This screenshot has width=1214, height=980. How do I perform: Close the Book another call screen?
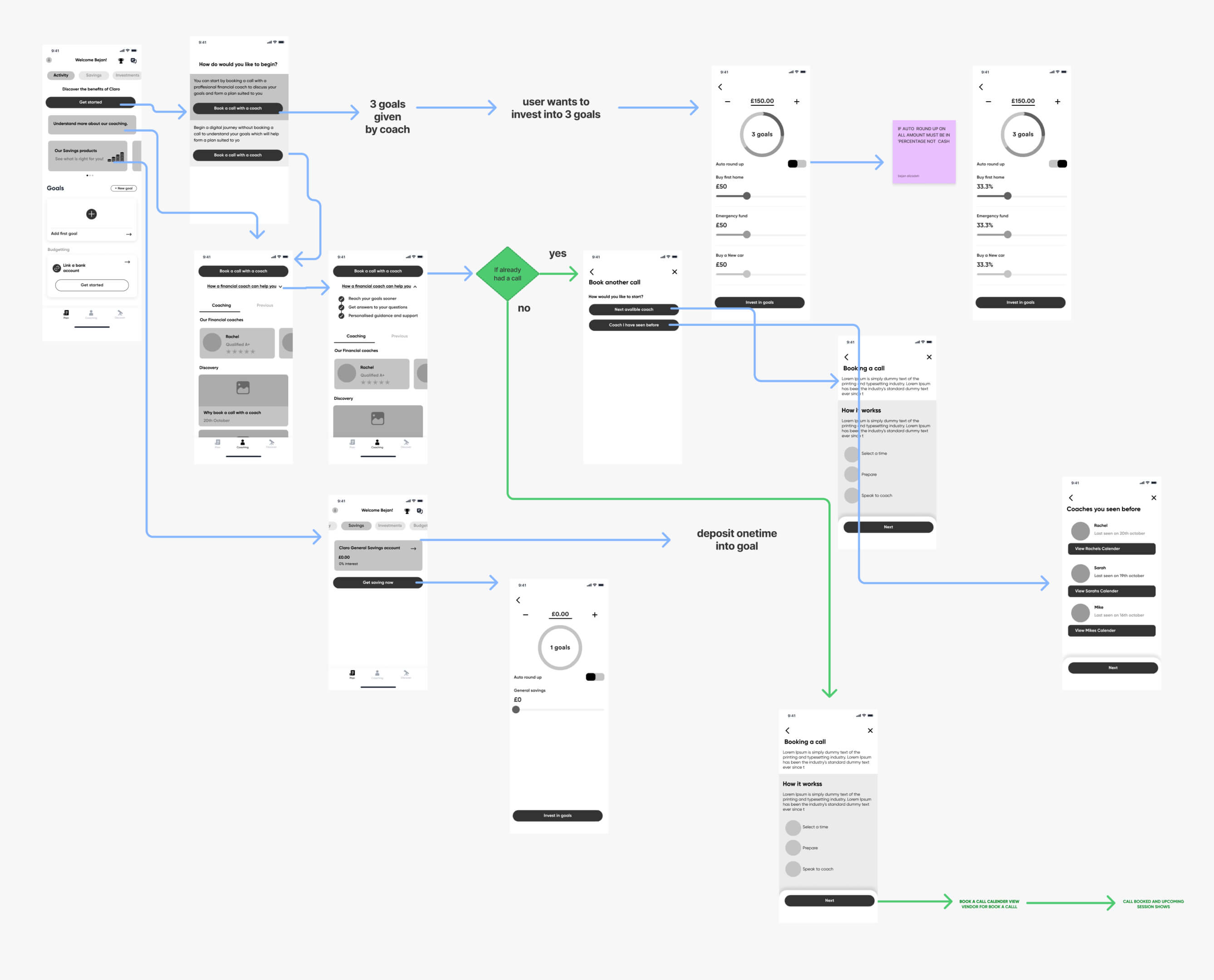pyautogui.click(x=675, y=271)
